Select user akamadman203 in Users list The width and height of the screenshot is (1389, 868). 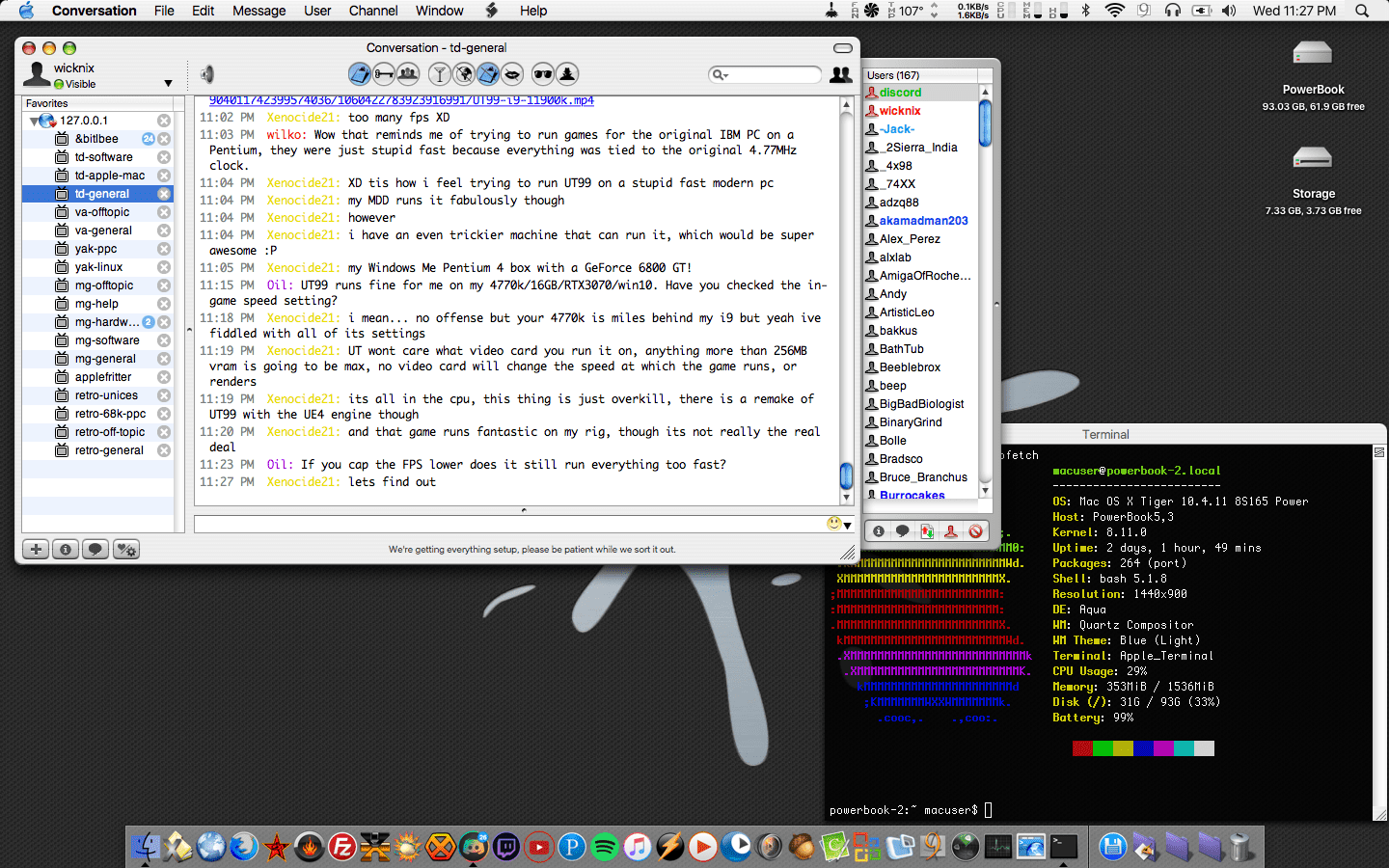[x=923, y=221]
